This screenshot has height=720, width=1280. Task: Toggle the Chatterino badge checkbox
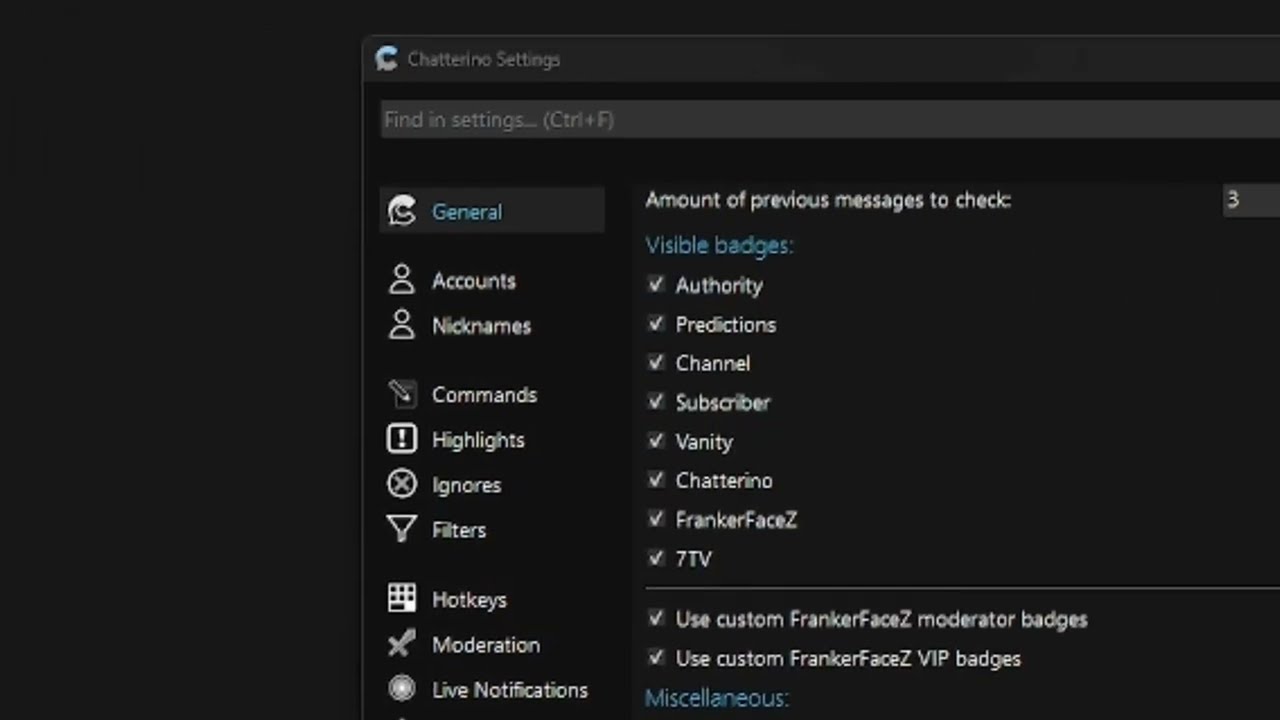pos(656,480)
